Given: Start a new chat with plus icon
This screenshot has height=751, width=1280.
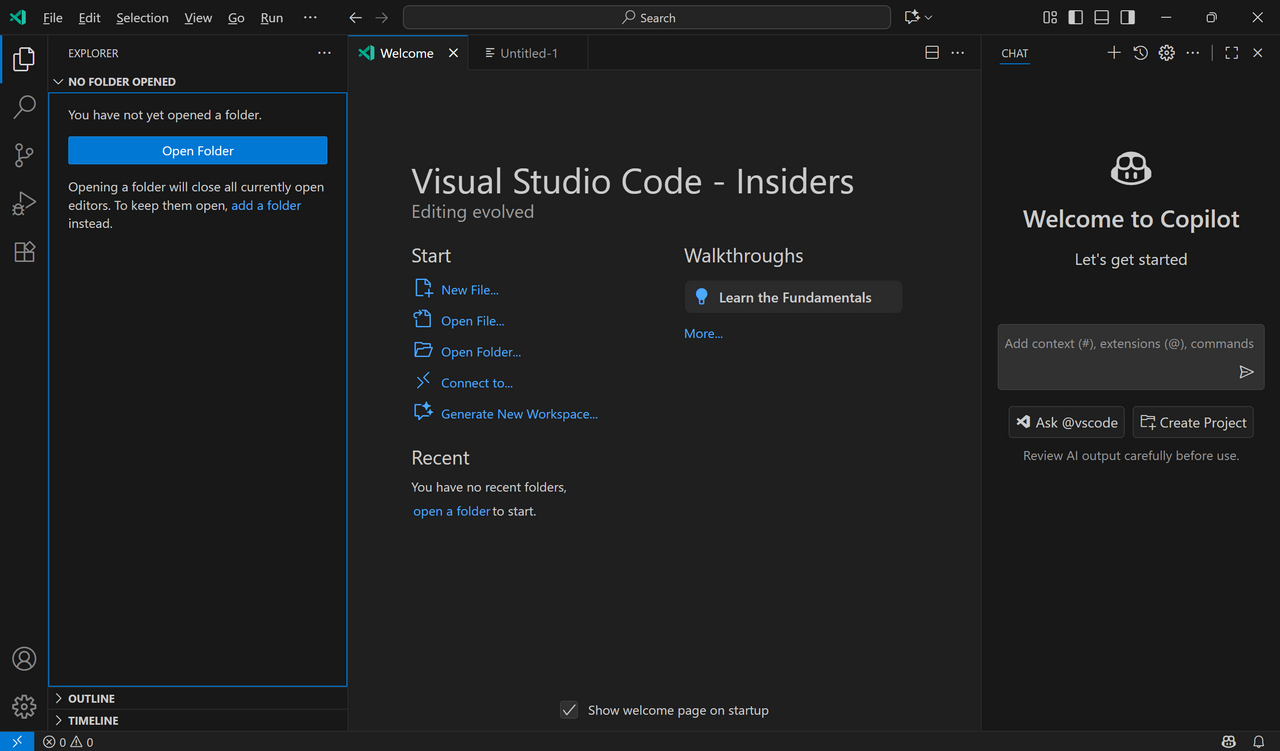Looking at the screenshot, I should [1114, 53].
